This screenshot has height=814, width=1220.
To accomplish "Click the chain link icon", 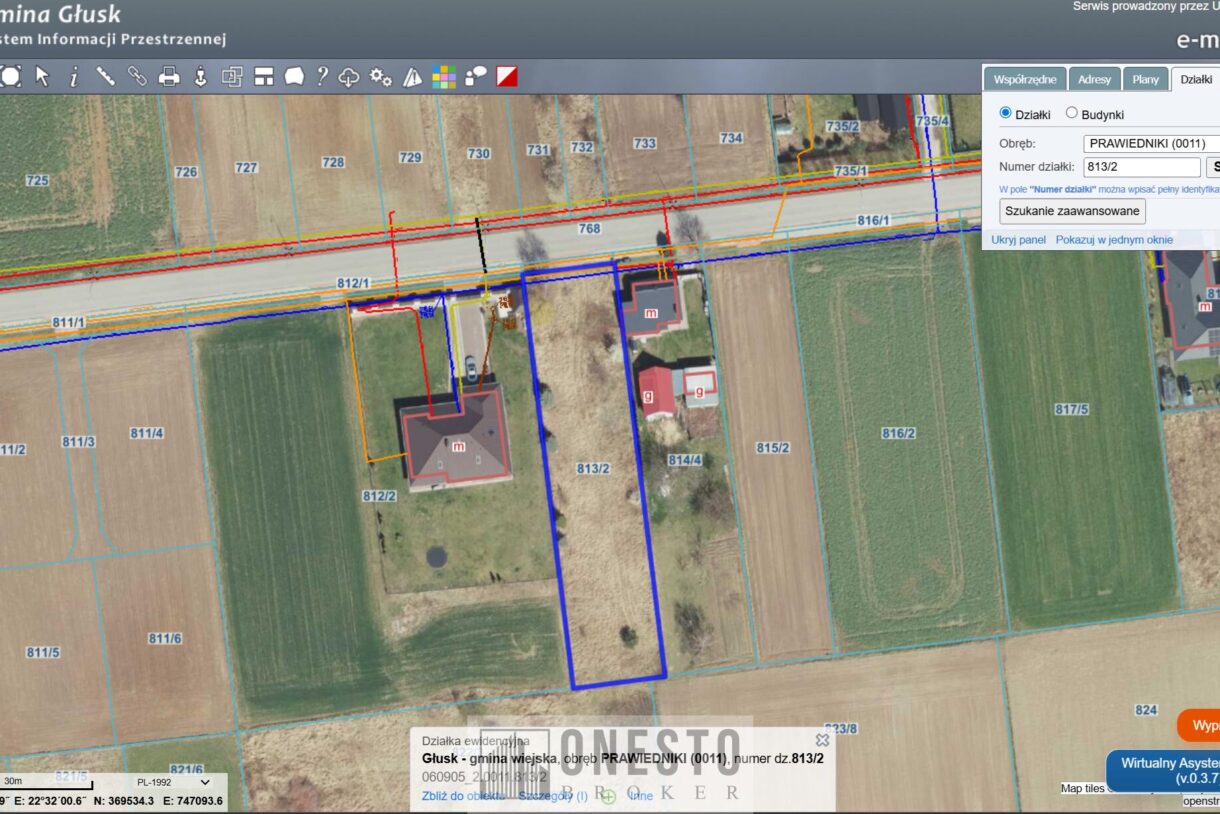I will [137, 76].
